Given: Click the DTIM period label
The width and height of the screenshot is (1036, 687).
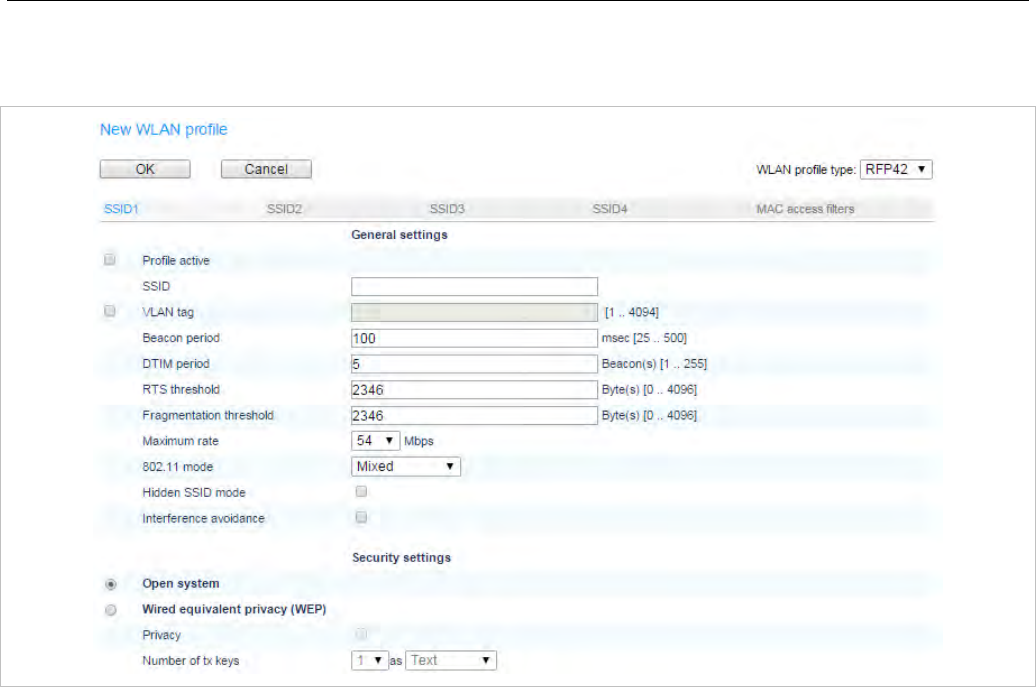Looking at the screenshot, I should tap(176, 364).
